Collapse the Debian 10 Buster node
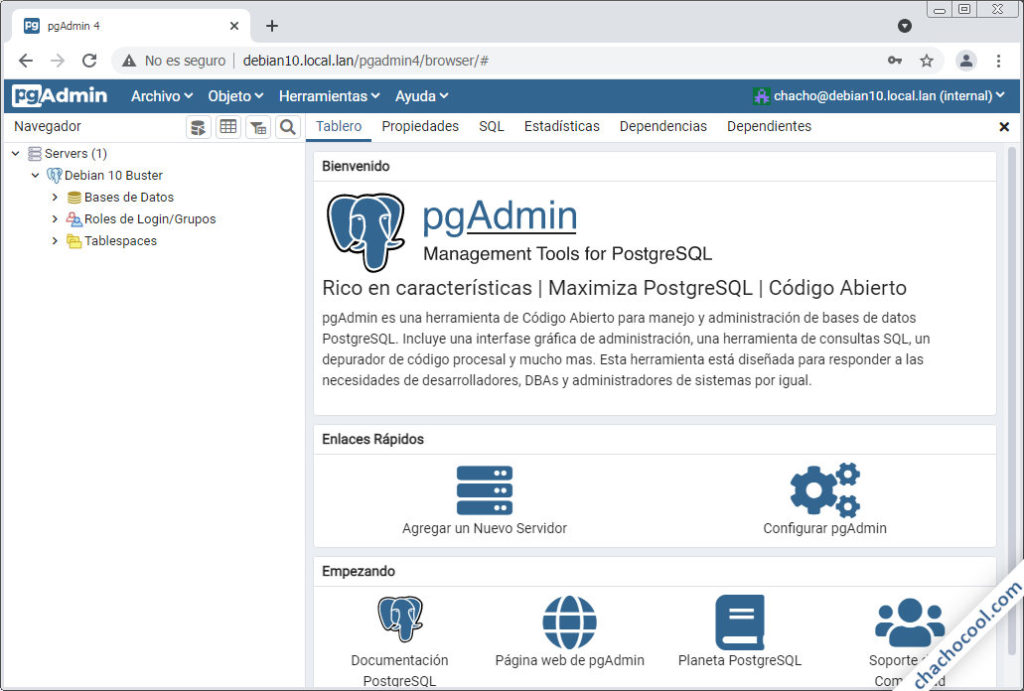The height and width of the screenshot is (691, 1024). 35,175
